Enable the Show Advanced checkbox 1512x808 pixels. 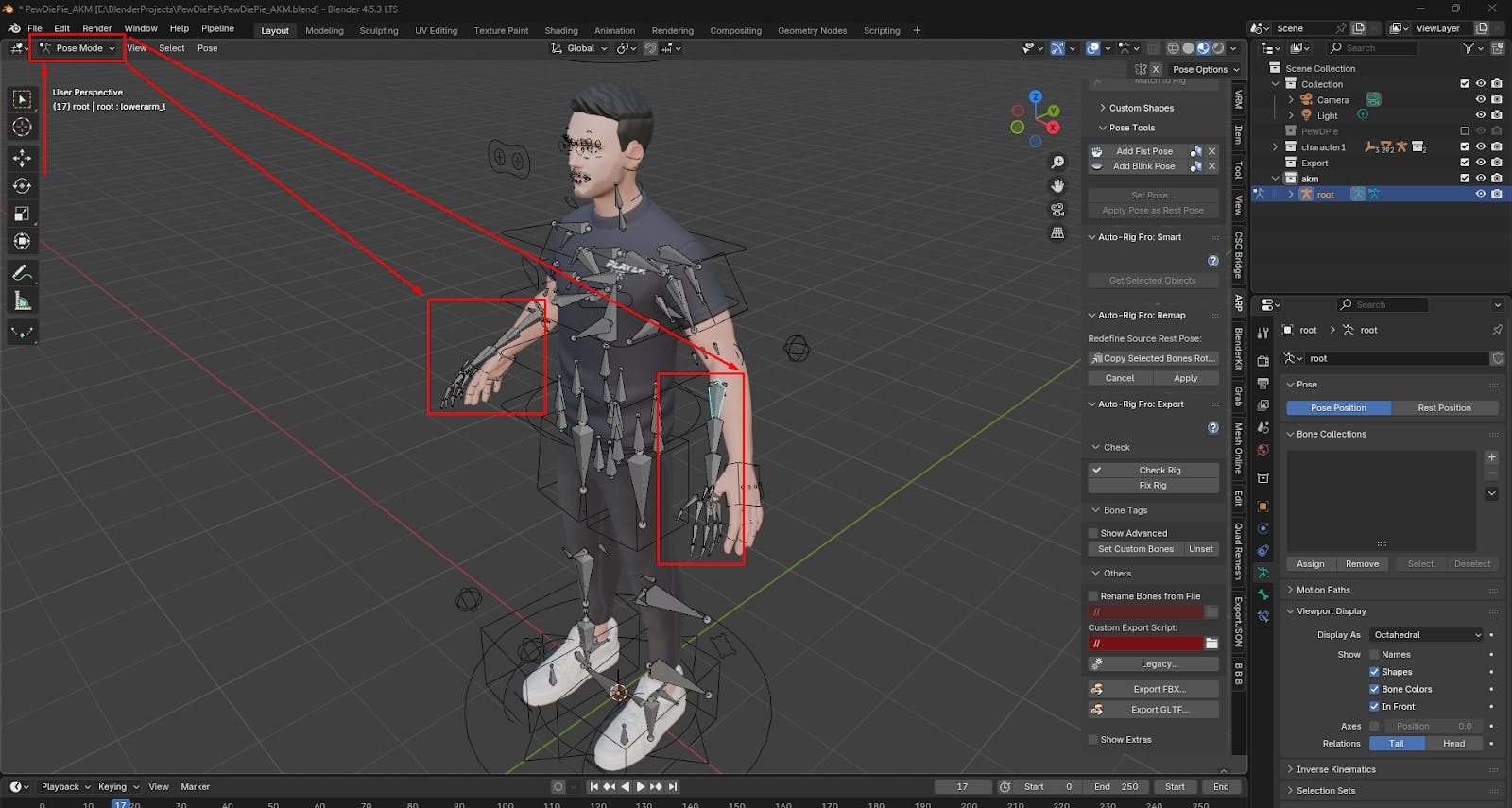tap(1093, 533)
